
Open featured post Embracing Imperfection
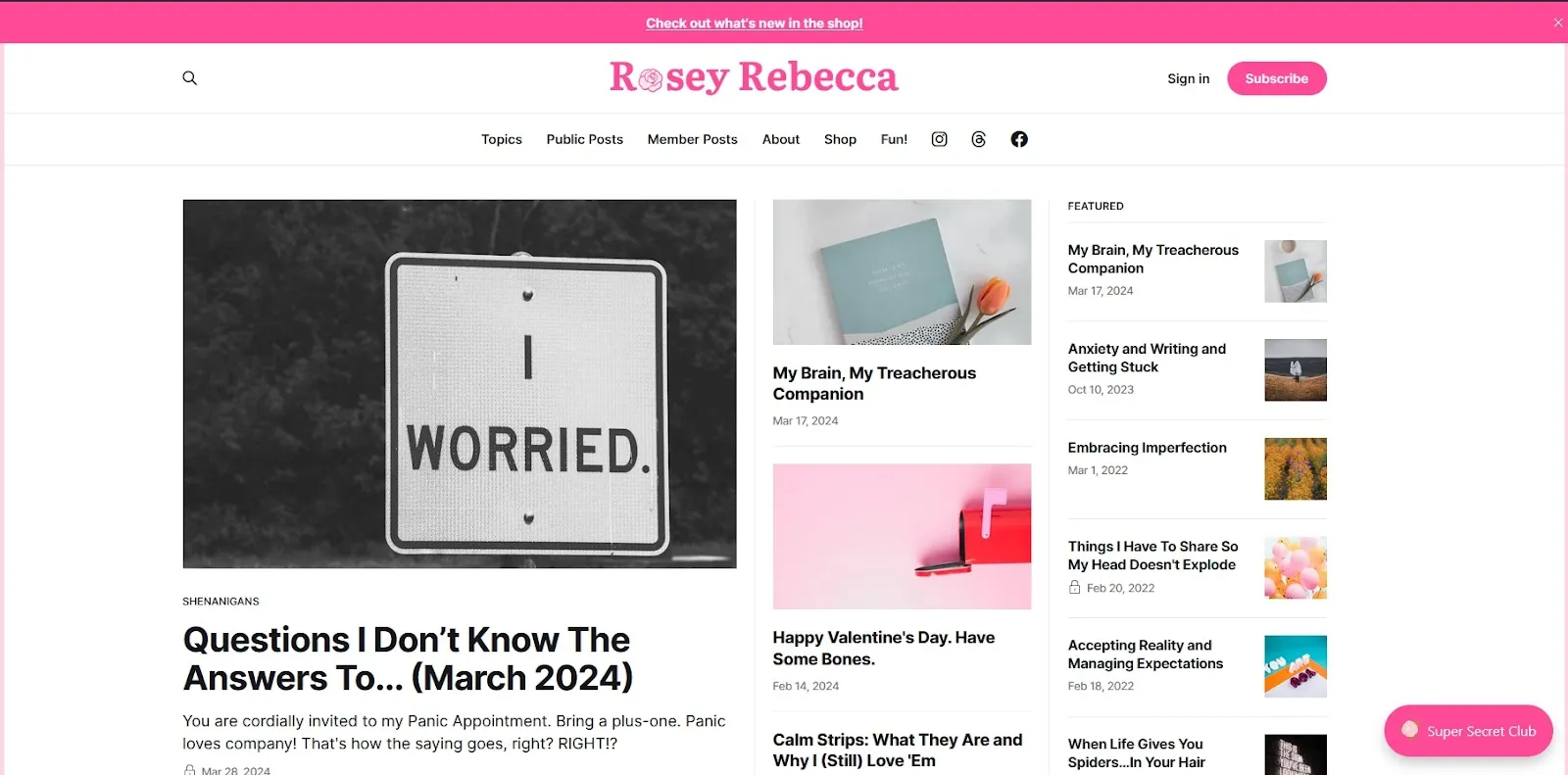(x=1147, y=448)
